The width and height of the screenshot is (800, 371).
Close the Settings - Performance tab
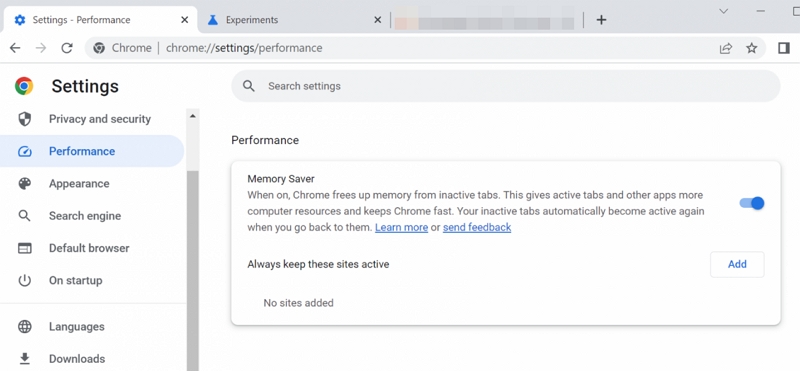[x=185, y=20]
